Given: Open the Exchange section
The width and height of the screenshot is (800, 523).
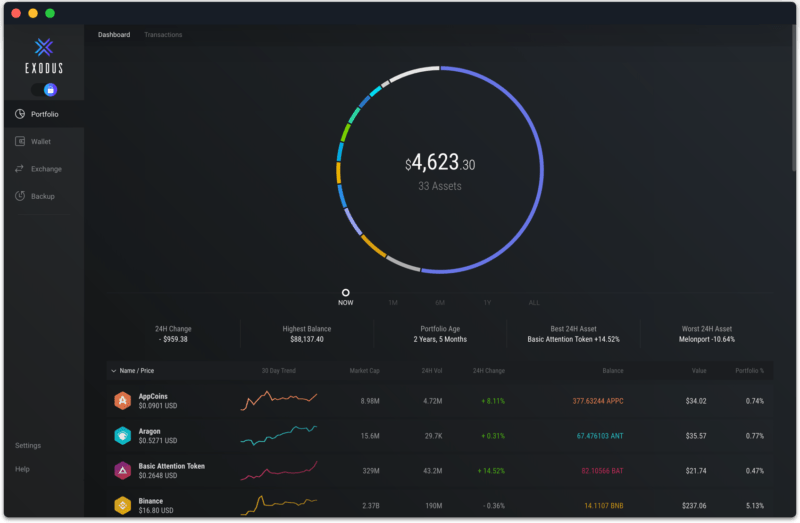Looking at the screenshot, I should click(44, 169).
